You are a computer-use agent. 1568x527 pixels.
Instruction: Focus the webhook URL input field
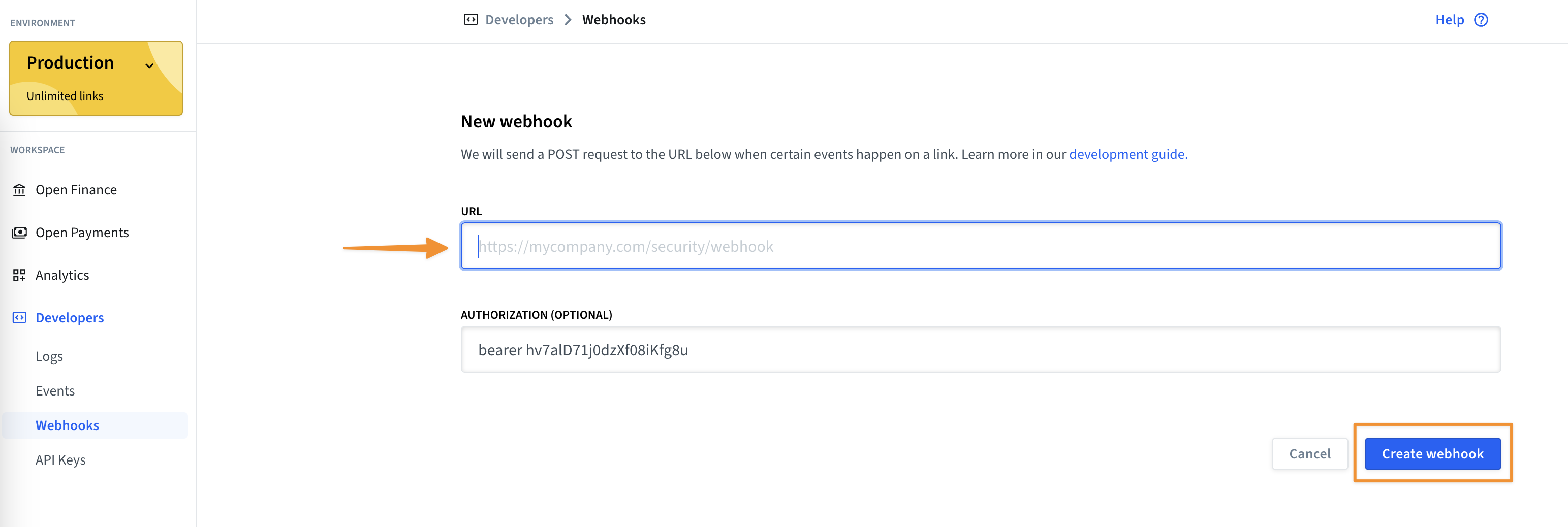coord(981,246)
